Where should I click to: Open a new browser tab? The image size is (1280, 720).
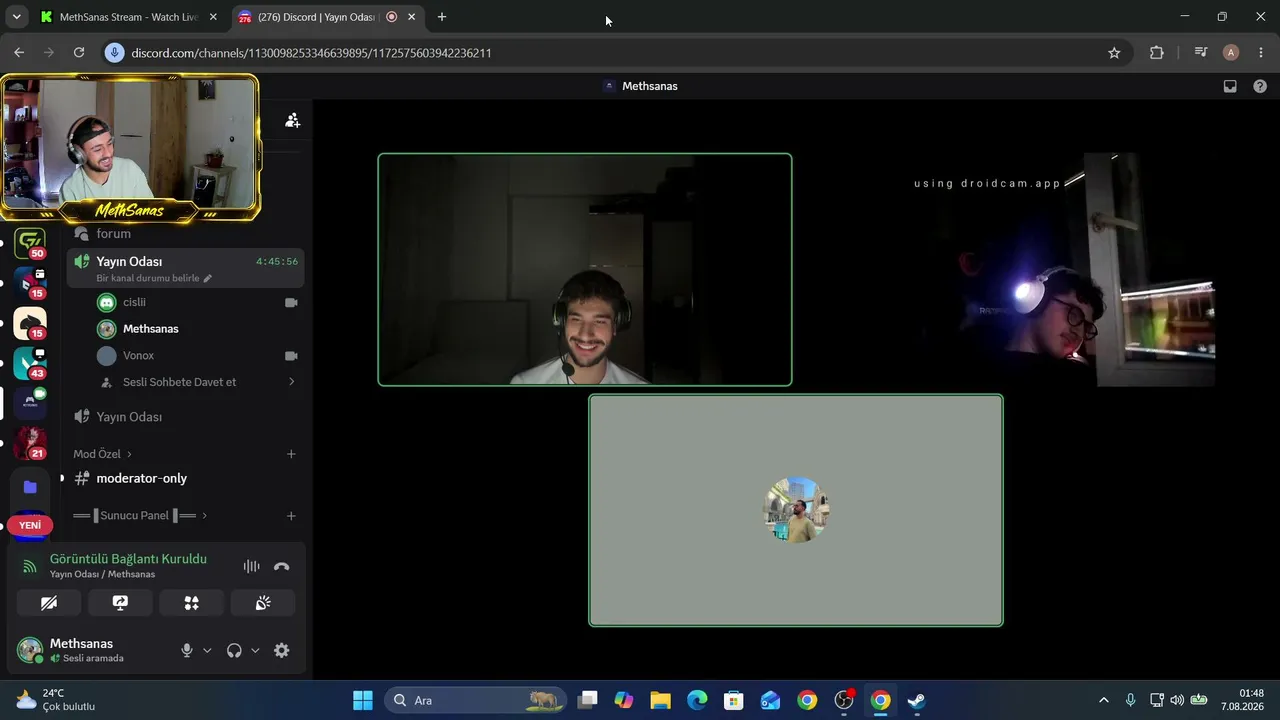[x=442, y=17]
